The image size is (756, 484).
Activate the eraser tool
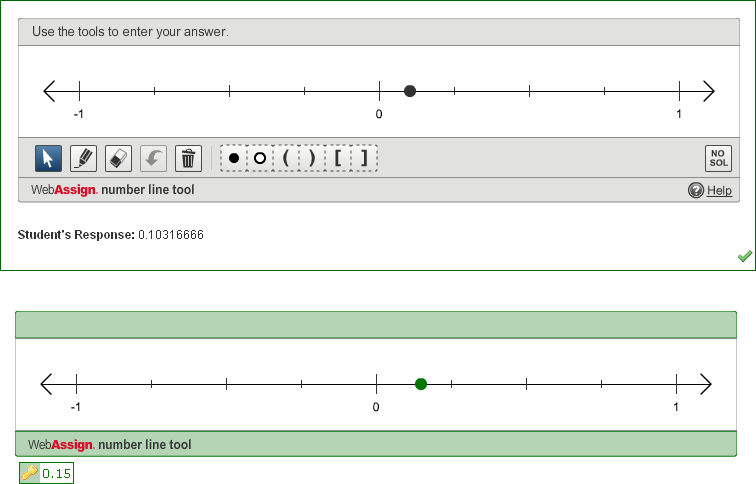118,158
